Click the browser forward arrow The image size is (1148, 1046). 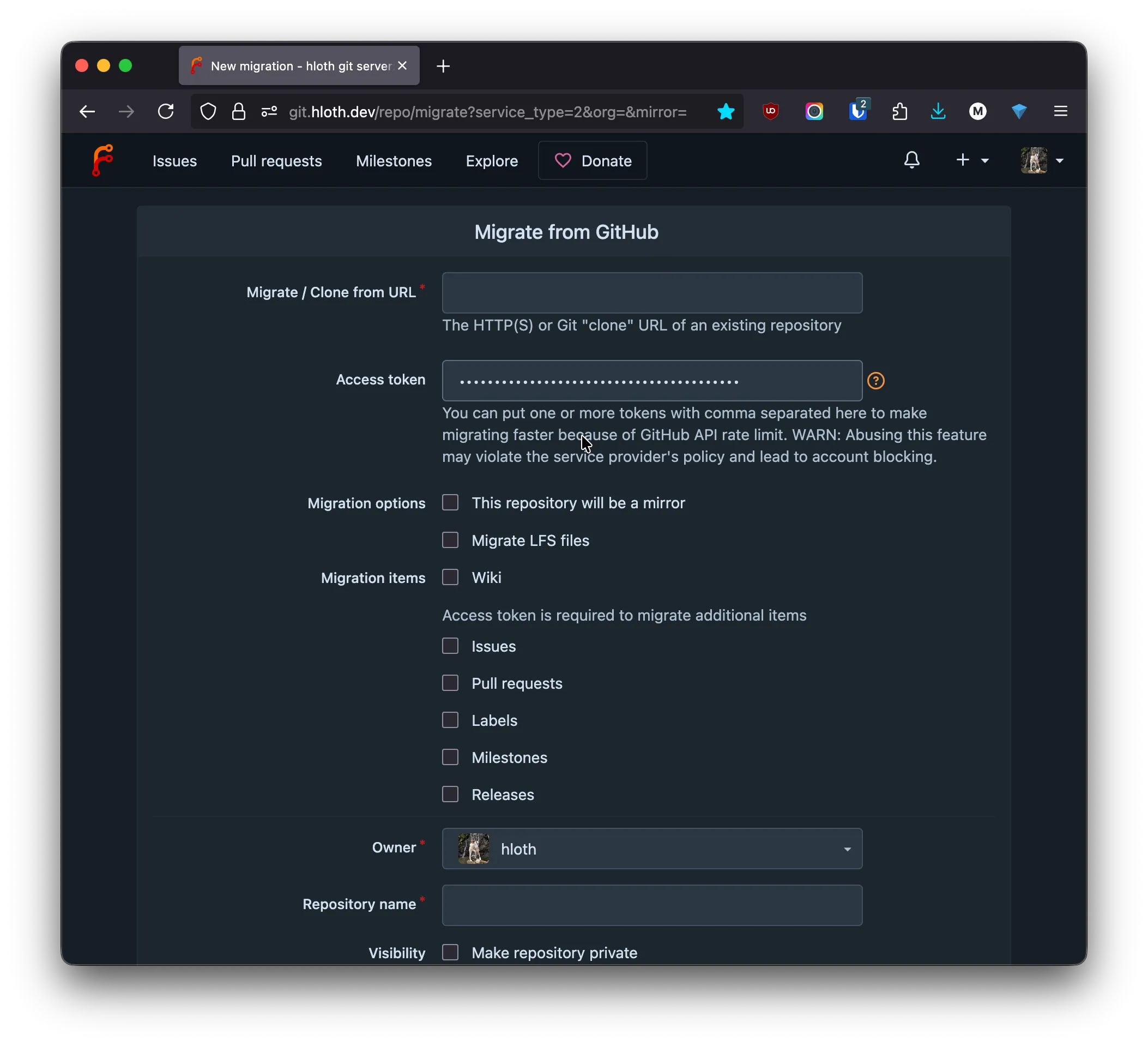pos(126,112)
